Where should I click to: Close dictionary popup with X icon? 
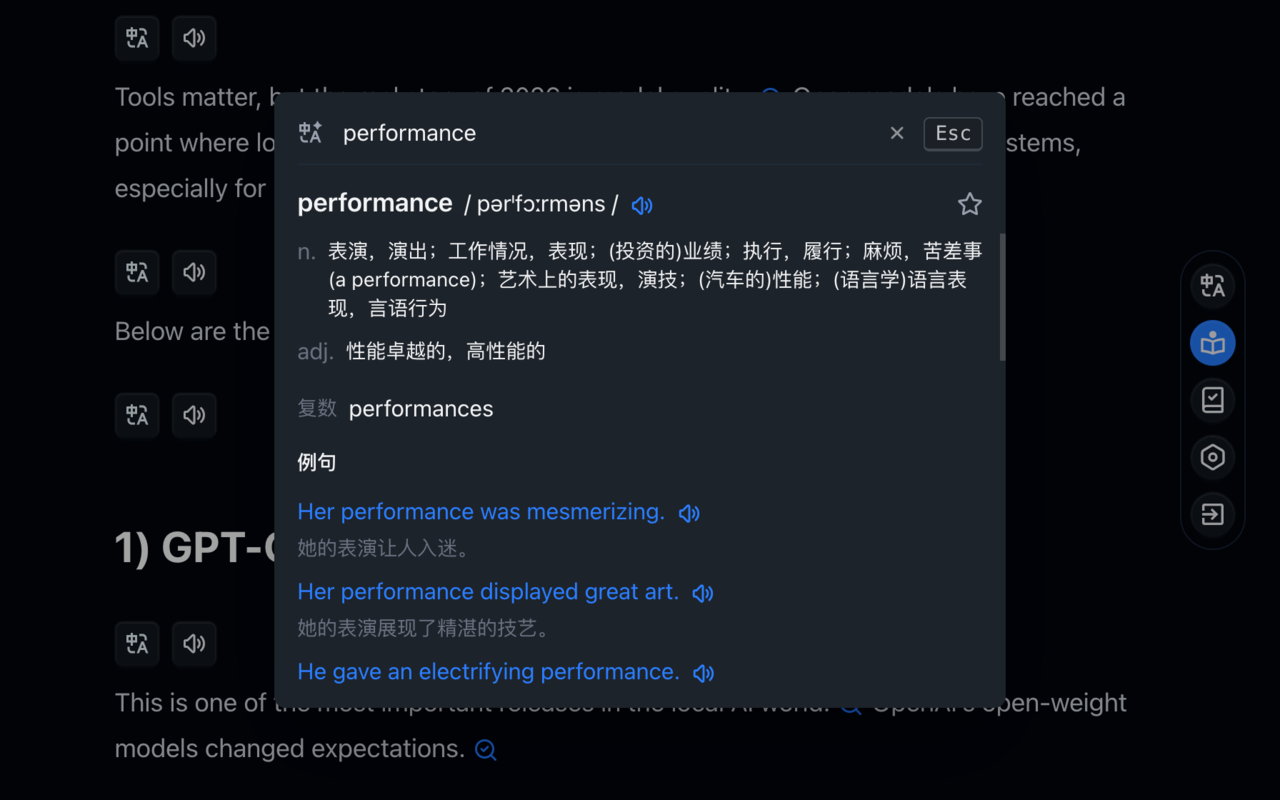(897, 133)
